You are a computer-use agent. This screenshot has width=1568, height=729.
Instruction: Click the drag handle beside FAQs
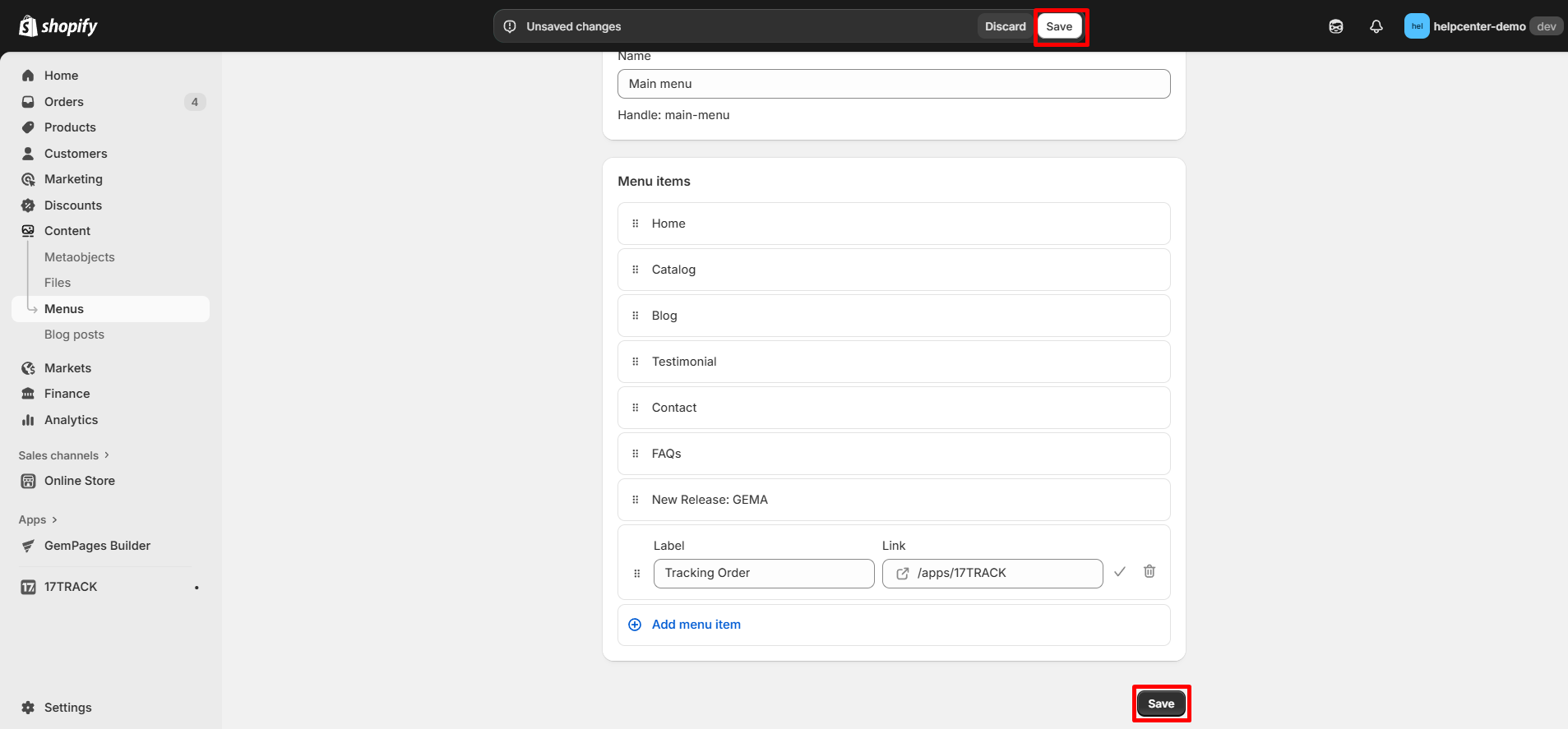(635, 454)
